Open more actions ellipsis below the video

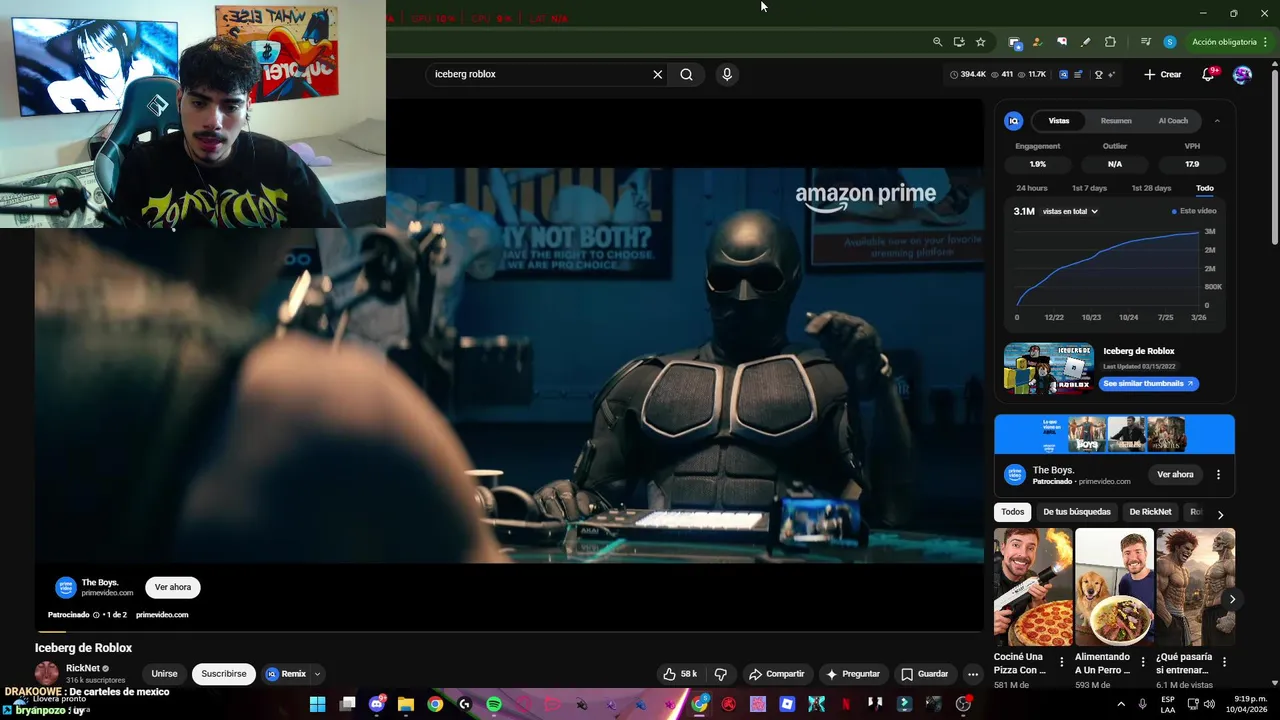tap(972, 674)
